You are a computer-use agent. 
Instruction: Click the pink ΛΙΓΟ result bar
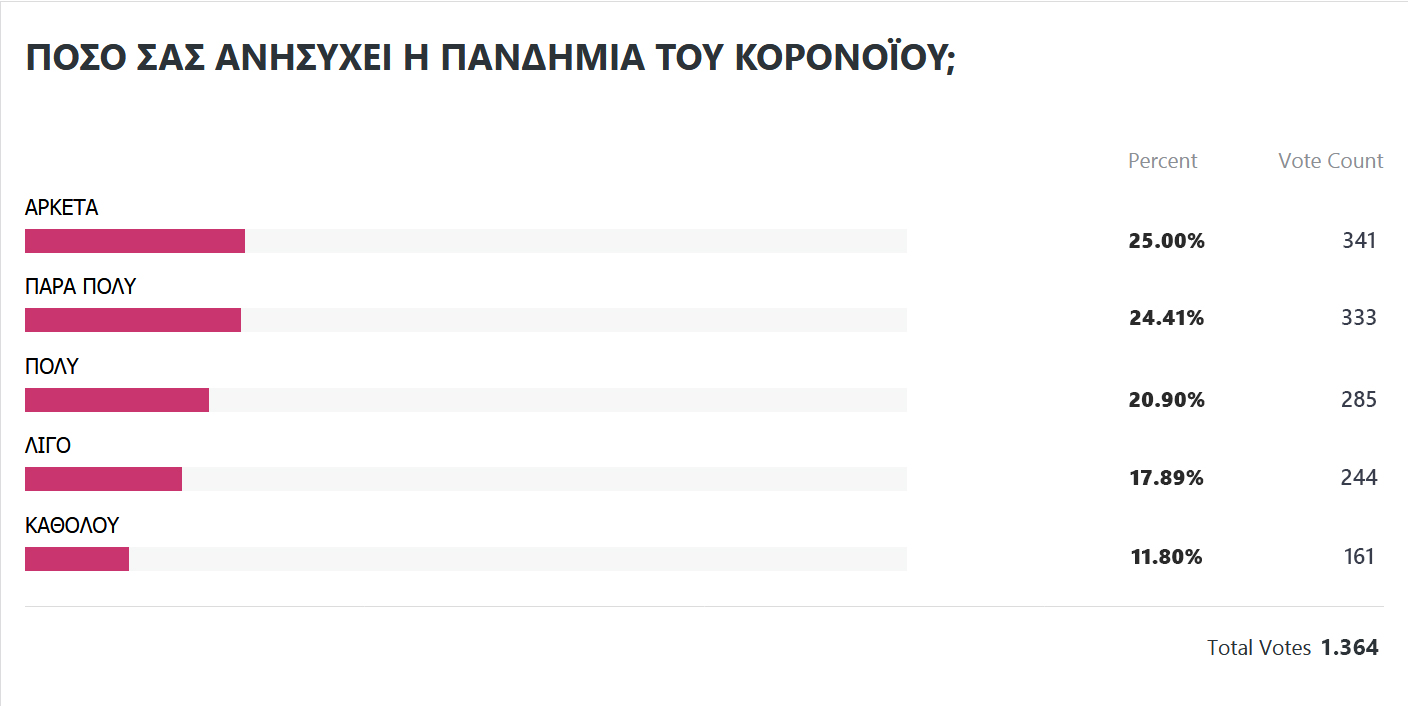click(x=103, y=479)
